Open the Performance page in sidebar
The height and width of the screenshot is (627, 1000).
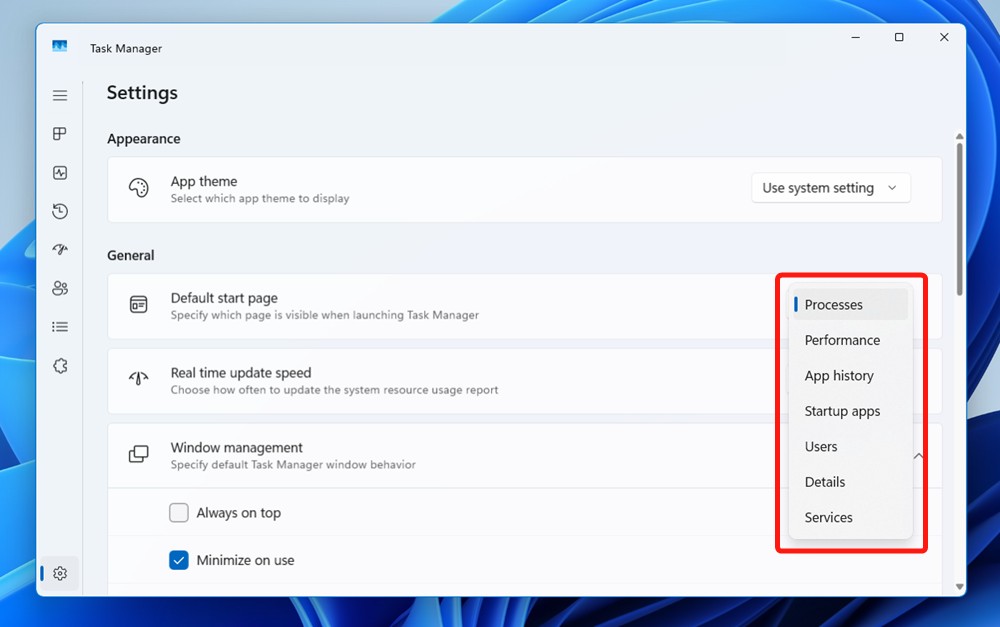[60, 173]
